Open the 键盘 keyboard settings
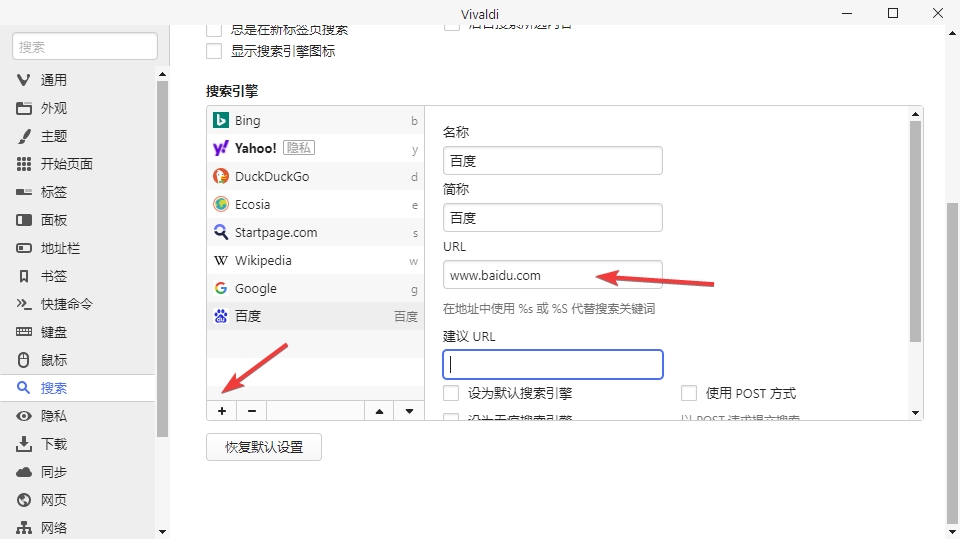This screenshot has width=960, height=539. pyautogui.click(x=78, y=332)
